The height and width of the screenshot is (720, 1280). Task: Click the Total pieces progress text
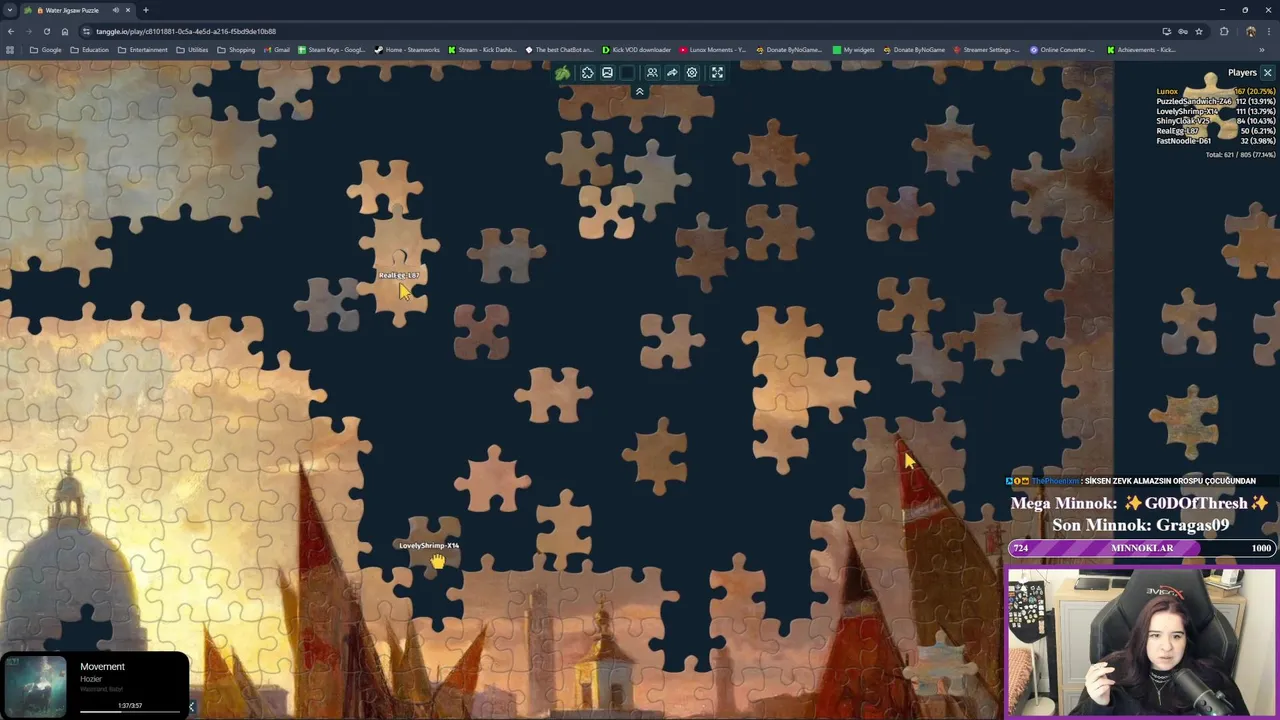click(1240, 155)
